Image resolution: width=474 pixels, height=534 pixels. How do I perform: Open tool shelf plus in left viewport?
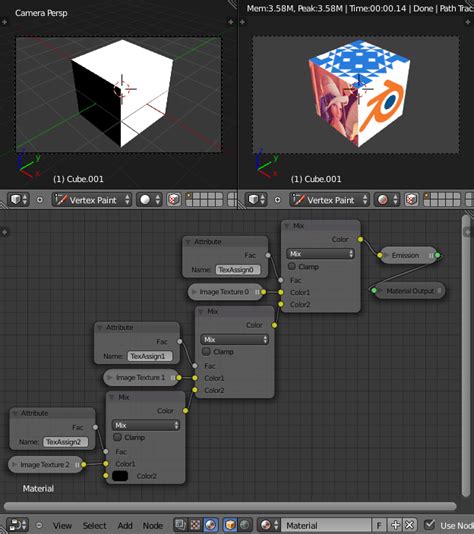pos(4,22)
